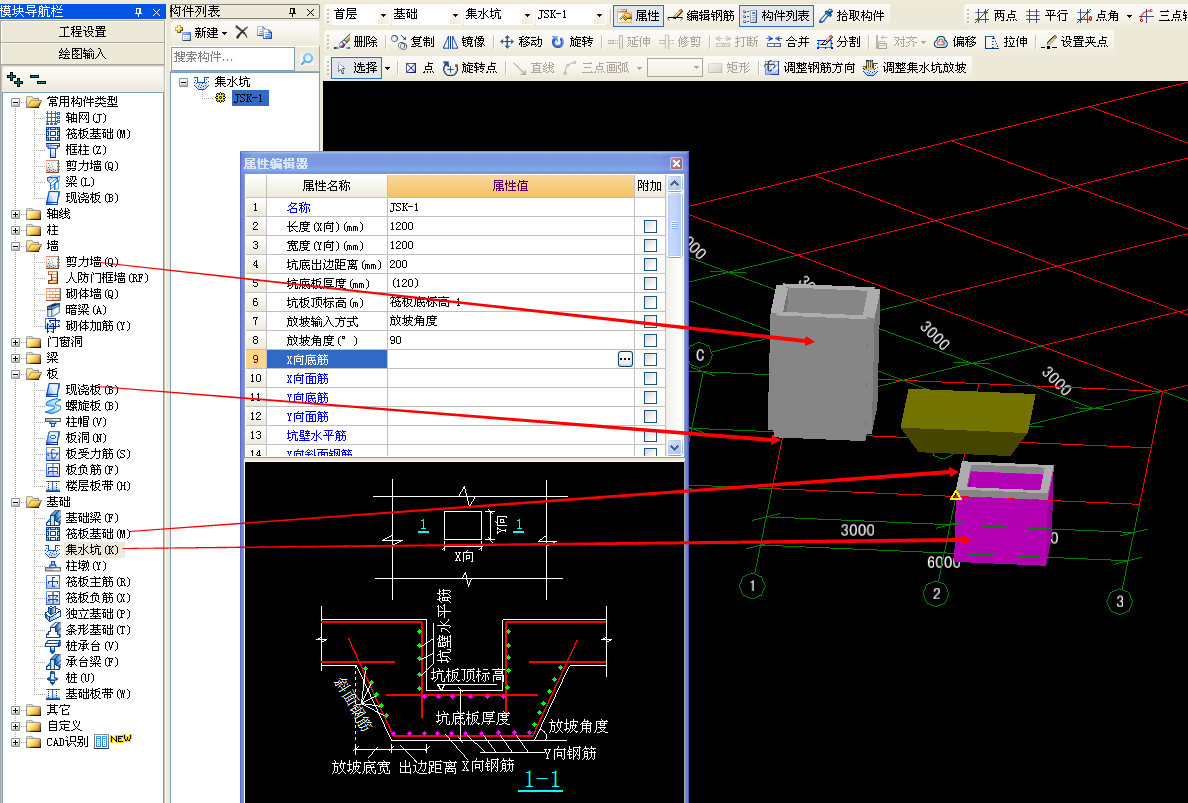Check the 附加 box for Y向面筋
Viewport: 1188px width, 803px height.
tap(650, 416)
